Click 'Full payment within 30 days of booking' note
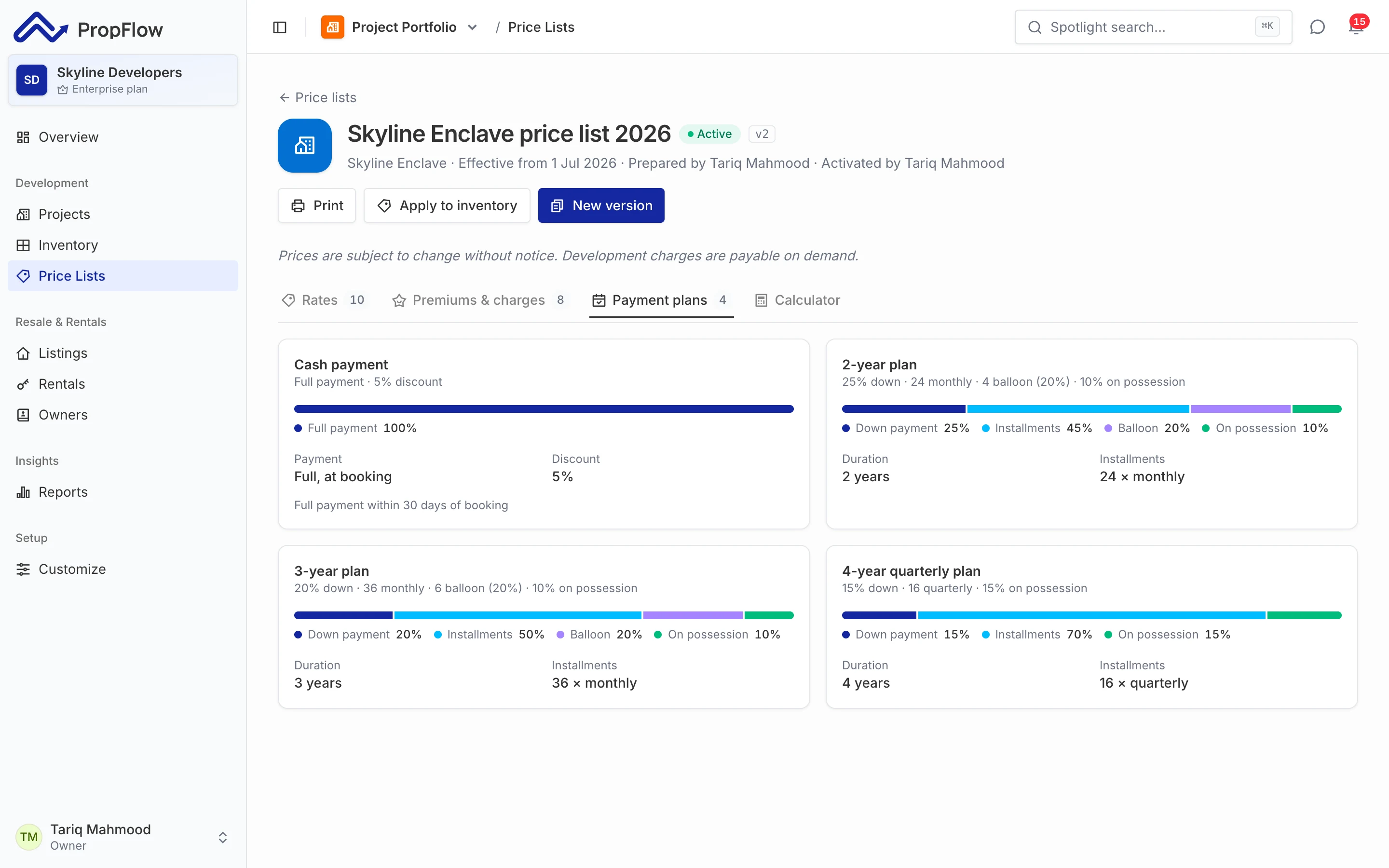The image size is (1389, 868). point(401,505)
